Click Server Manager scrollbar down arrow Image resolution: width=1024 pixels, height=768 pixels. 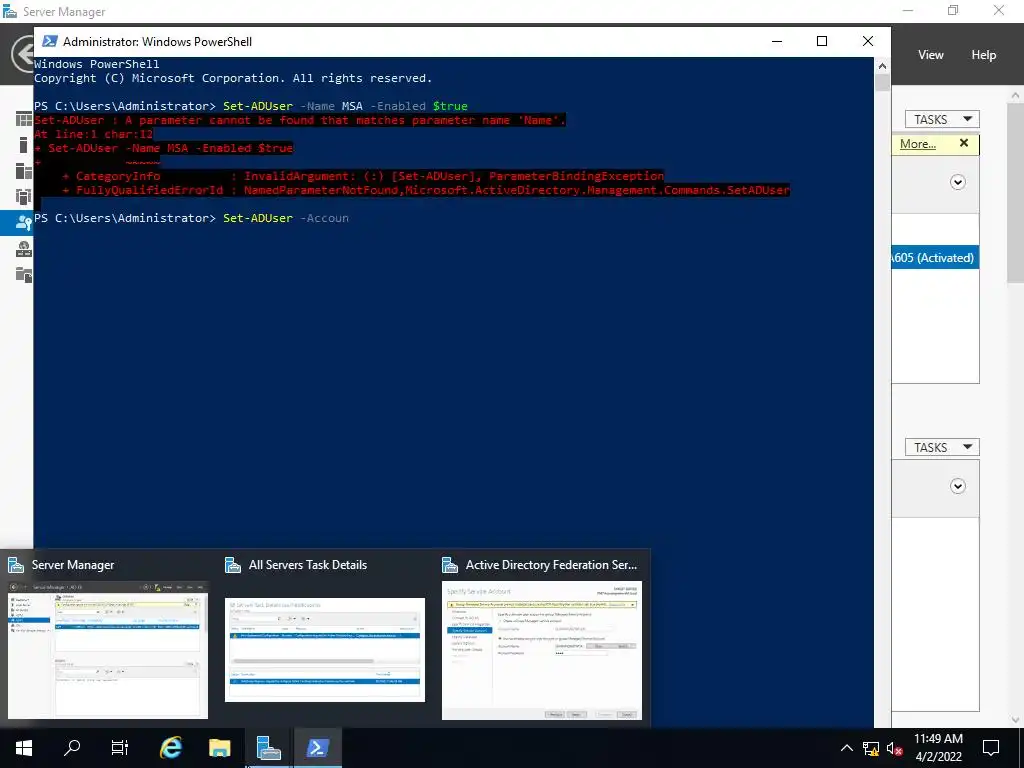(x=1016, y=720)
